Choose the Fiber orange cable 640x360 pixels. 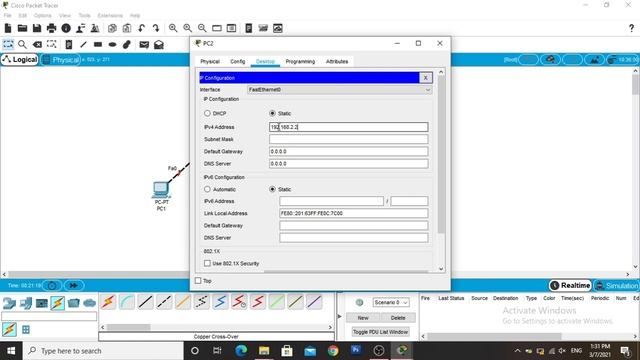pos(183,302)
